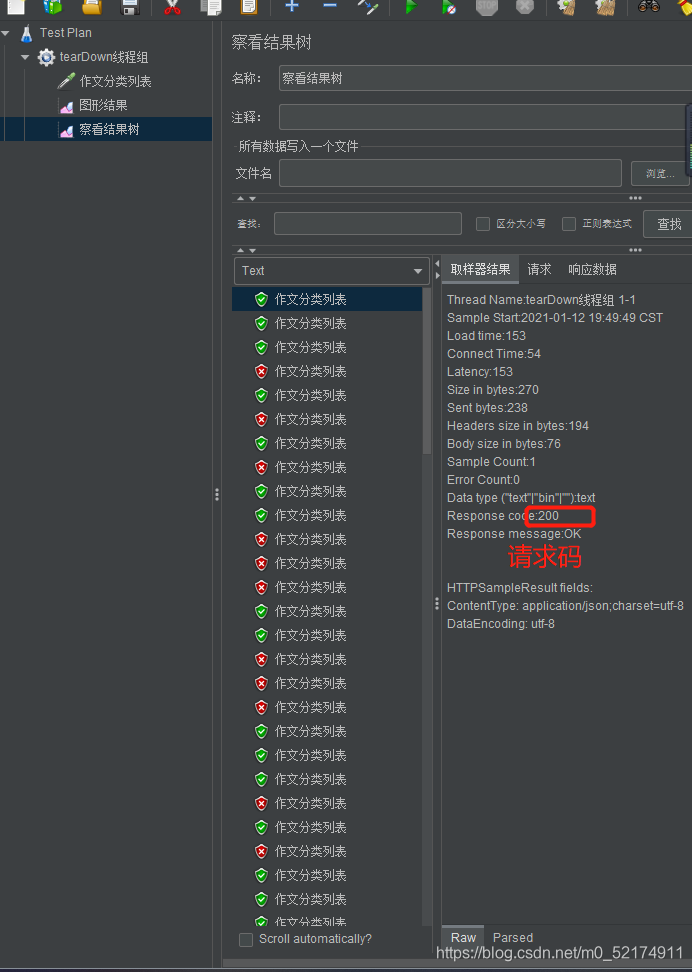This screenshot has height=972, width=692.
Task: Select the Parsed tab at bottom
Action: 513,937
